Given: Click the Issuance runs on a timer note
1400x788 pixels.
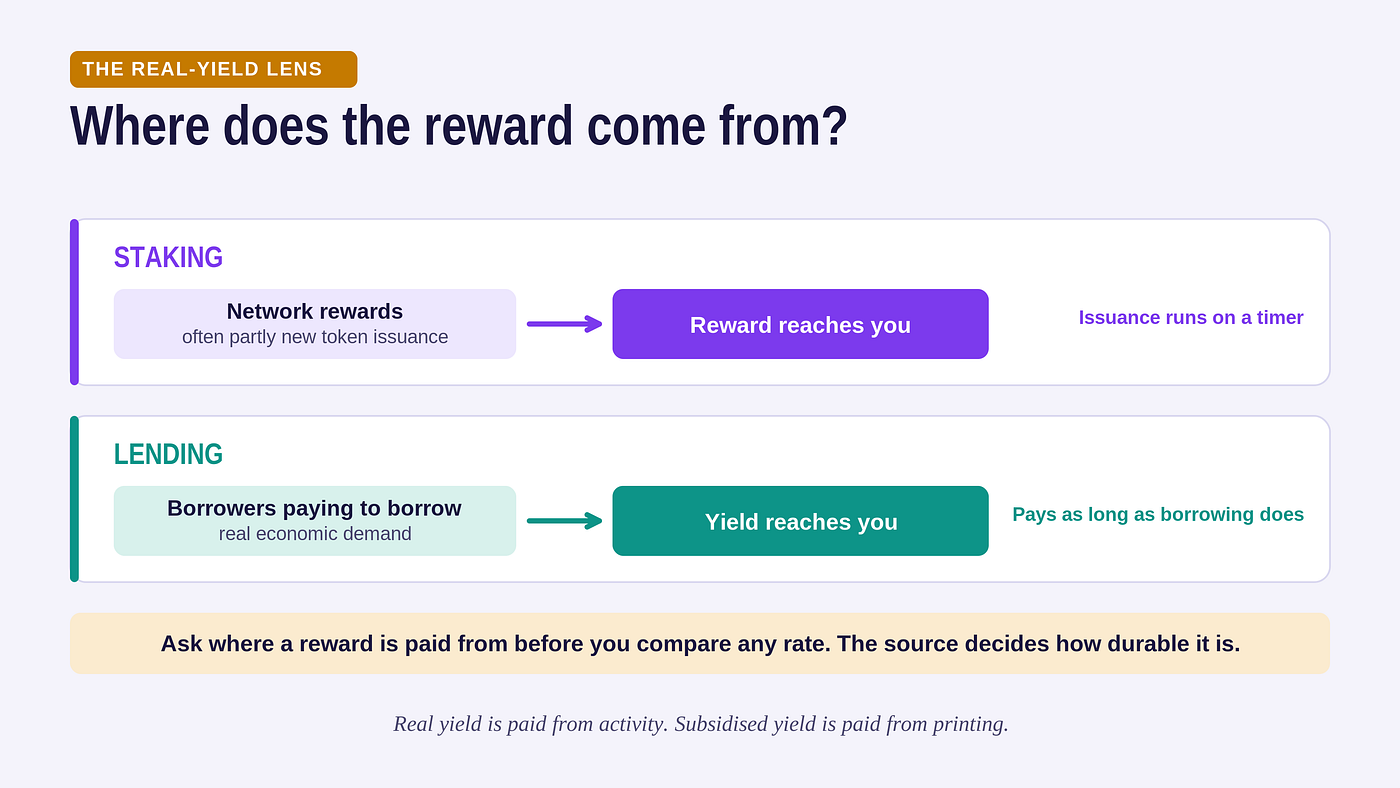Looking at the screenshot, I should tap(1191, 318).
